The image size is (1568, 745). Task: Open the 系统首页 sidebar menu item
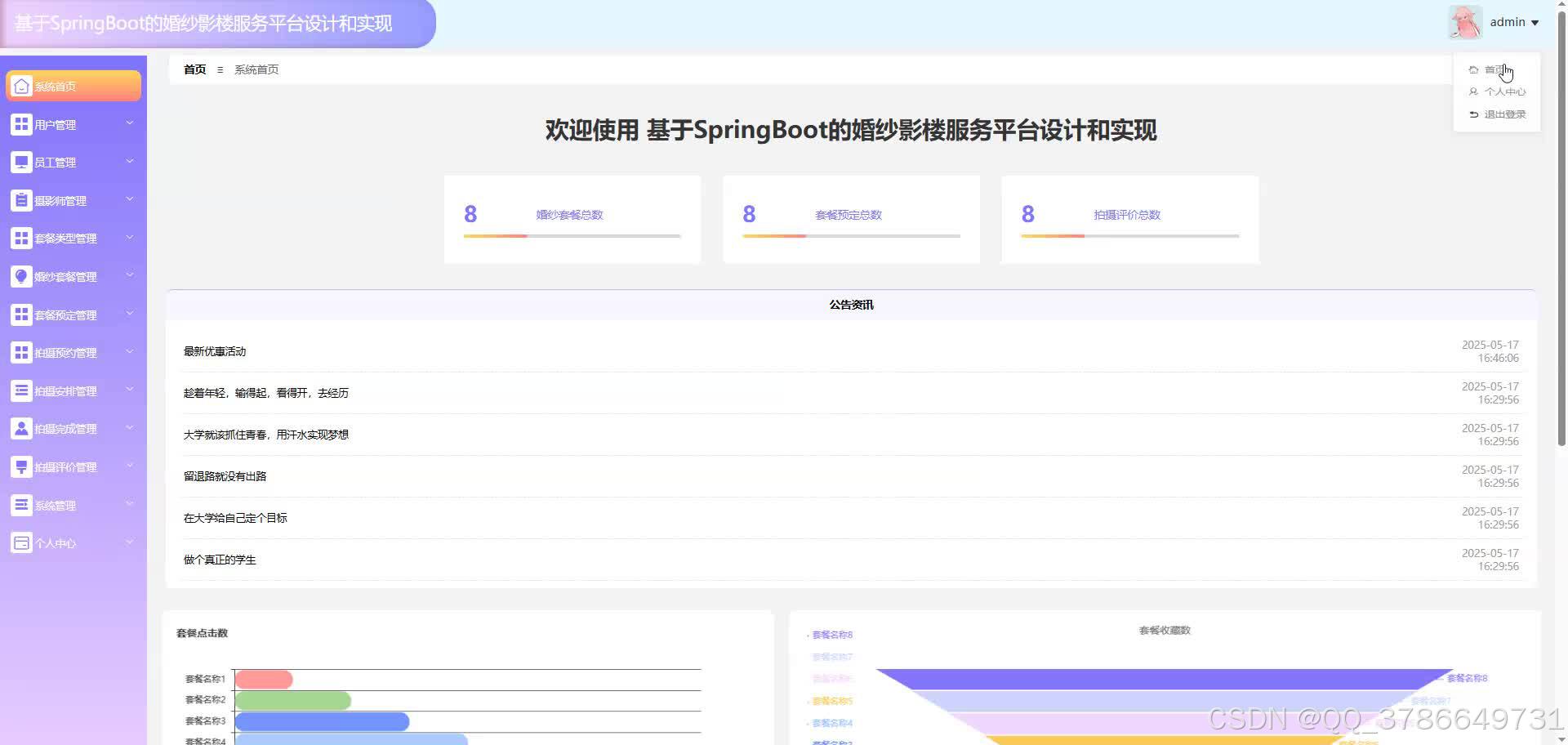(73, 86)
